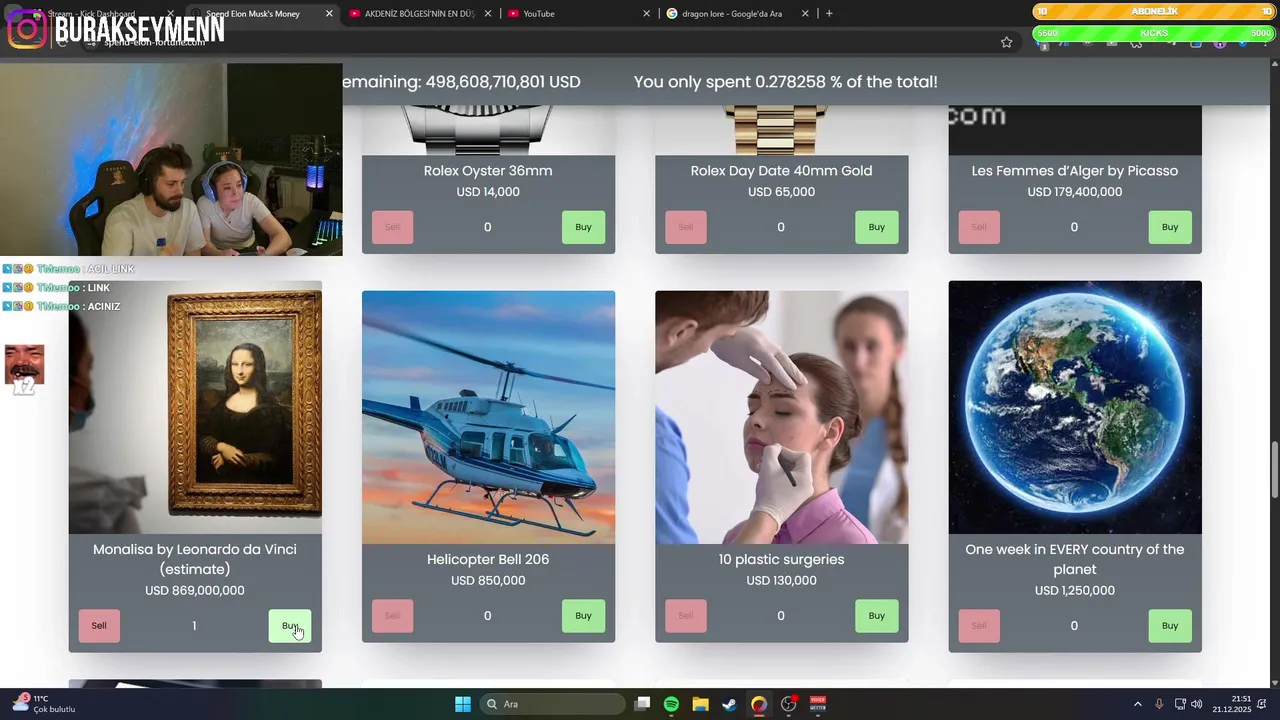This screenshot has width=1280, height=720.
Task: Open a new browser tab with plus icon
Action: pyautogui.click(x=829, y=14)
